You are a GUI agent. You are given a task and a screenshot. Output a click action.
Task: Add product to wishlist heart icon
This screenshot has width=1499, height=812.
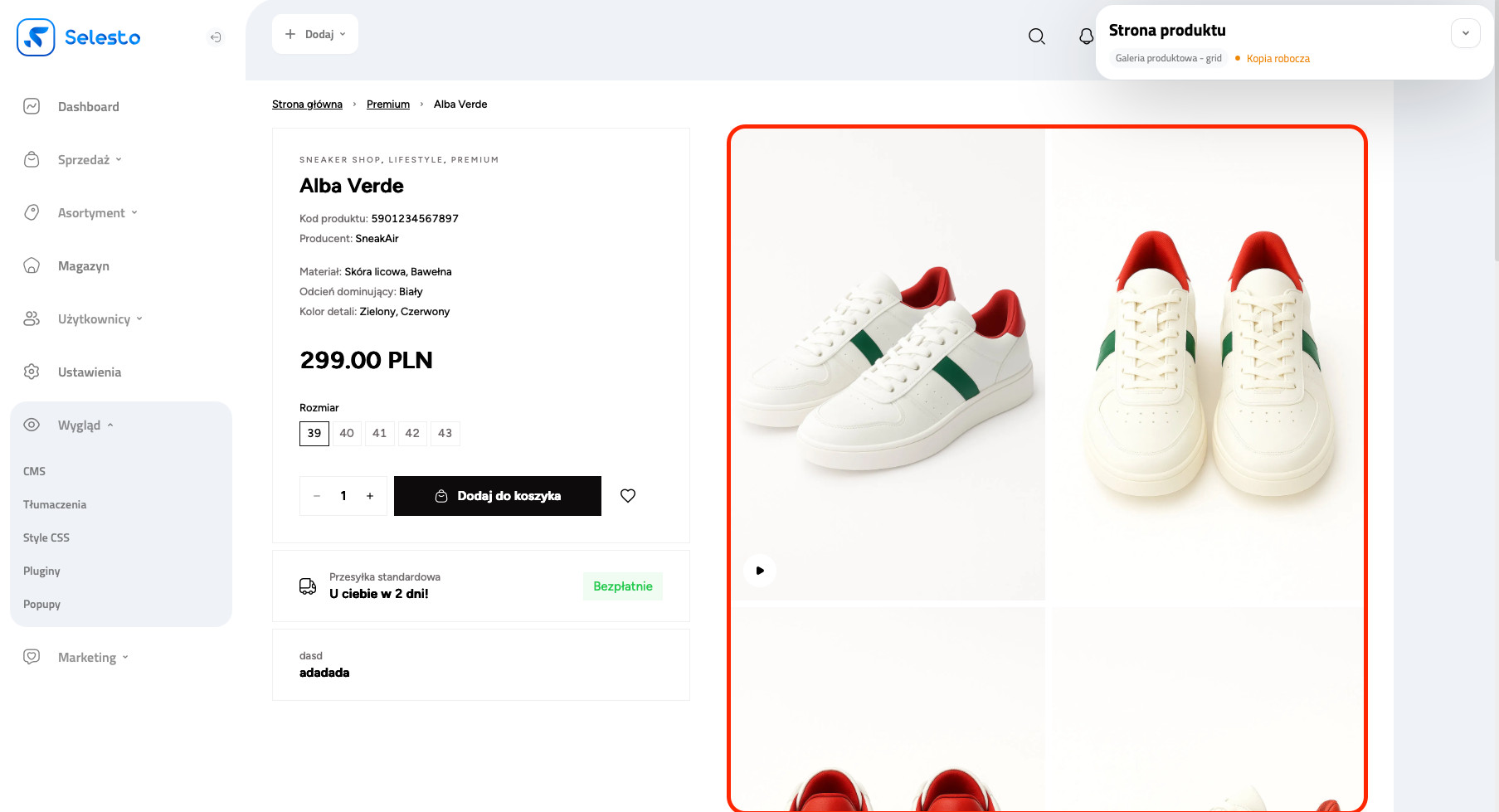coord(628,496)
